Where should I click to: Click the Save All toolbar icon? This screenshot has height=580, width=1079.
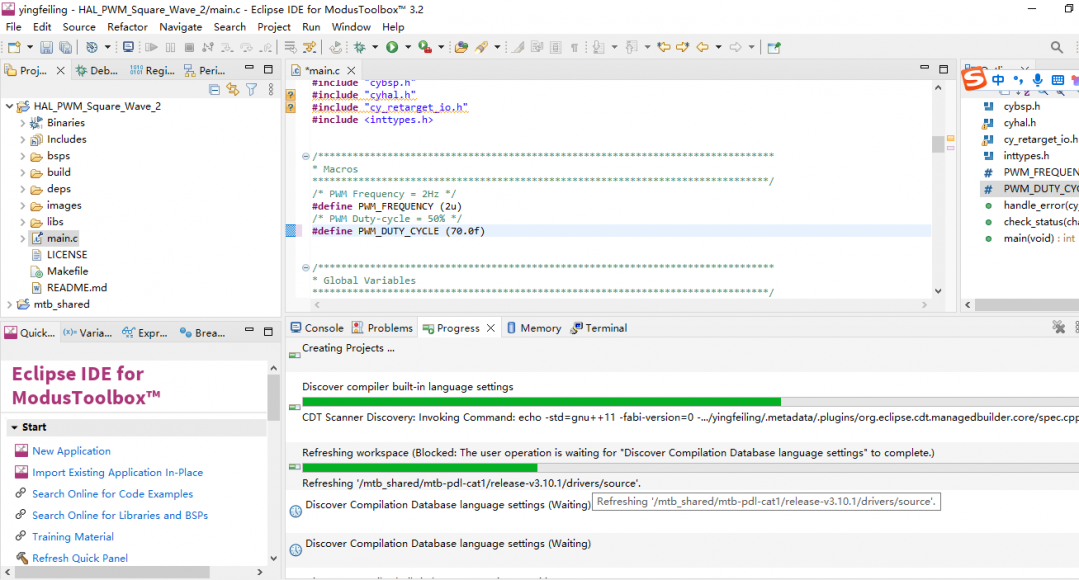point(65,47)
